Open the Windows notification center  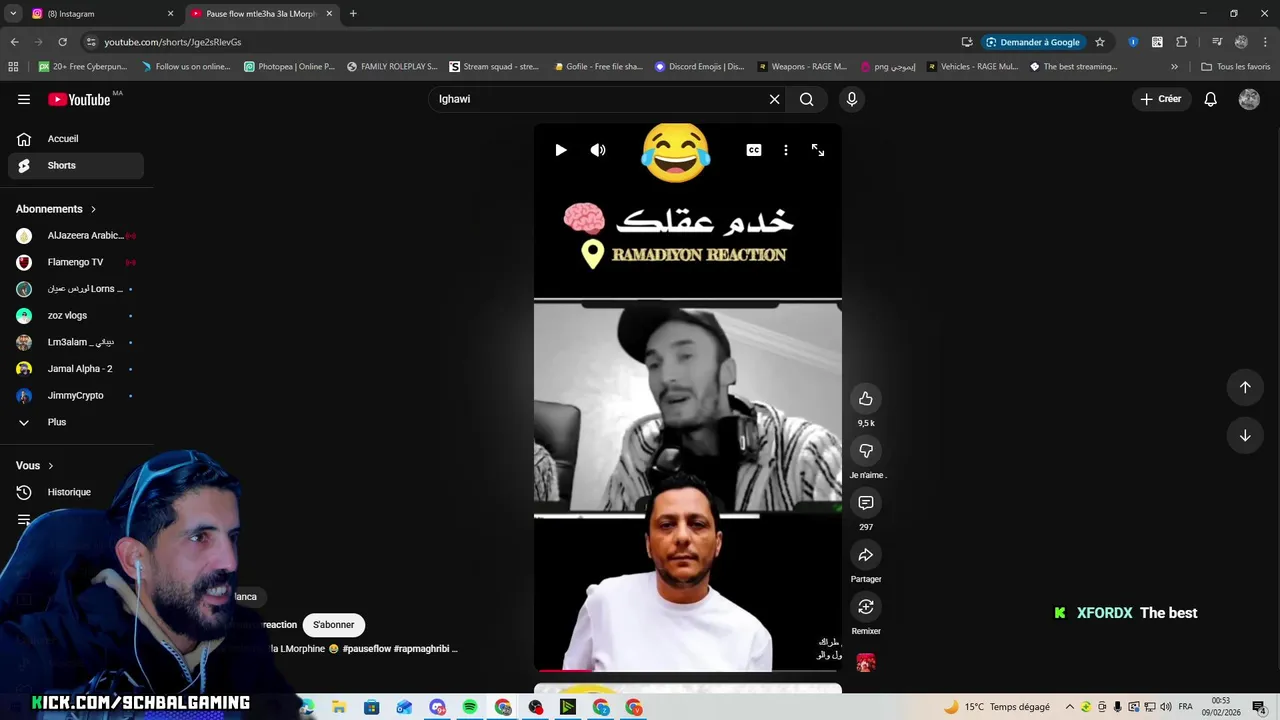[1259, 707]
